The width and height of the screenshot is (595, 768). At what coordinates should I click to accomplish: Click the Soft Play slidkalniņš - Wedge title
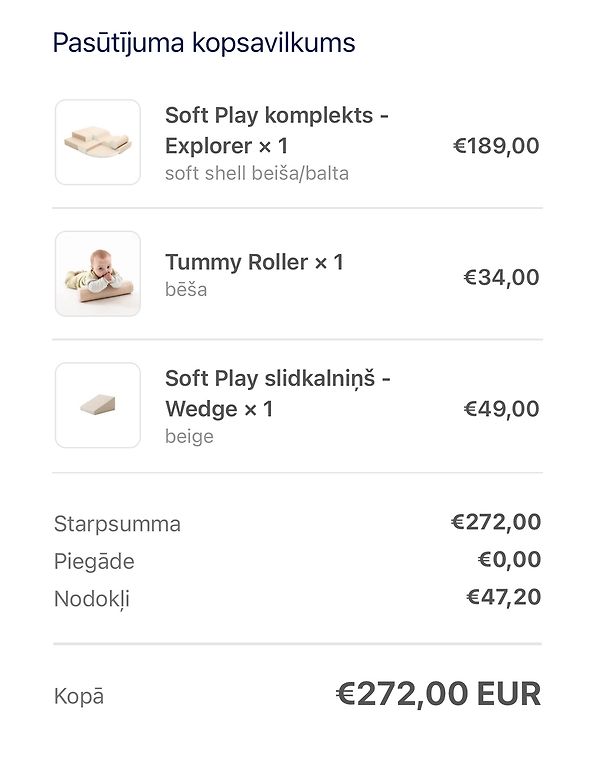pos(278,393)
